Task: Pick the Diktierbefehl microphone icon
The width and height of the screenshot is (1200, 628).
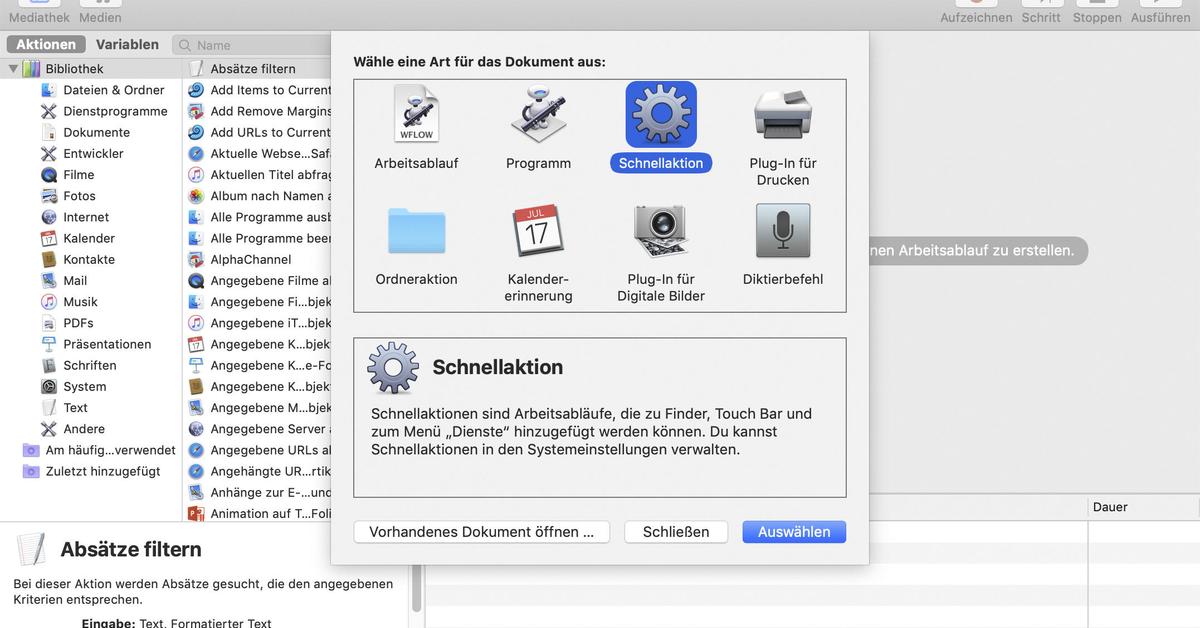Action: (783, 231)
